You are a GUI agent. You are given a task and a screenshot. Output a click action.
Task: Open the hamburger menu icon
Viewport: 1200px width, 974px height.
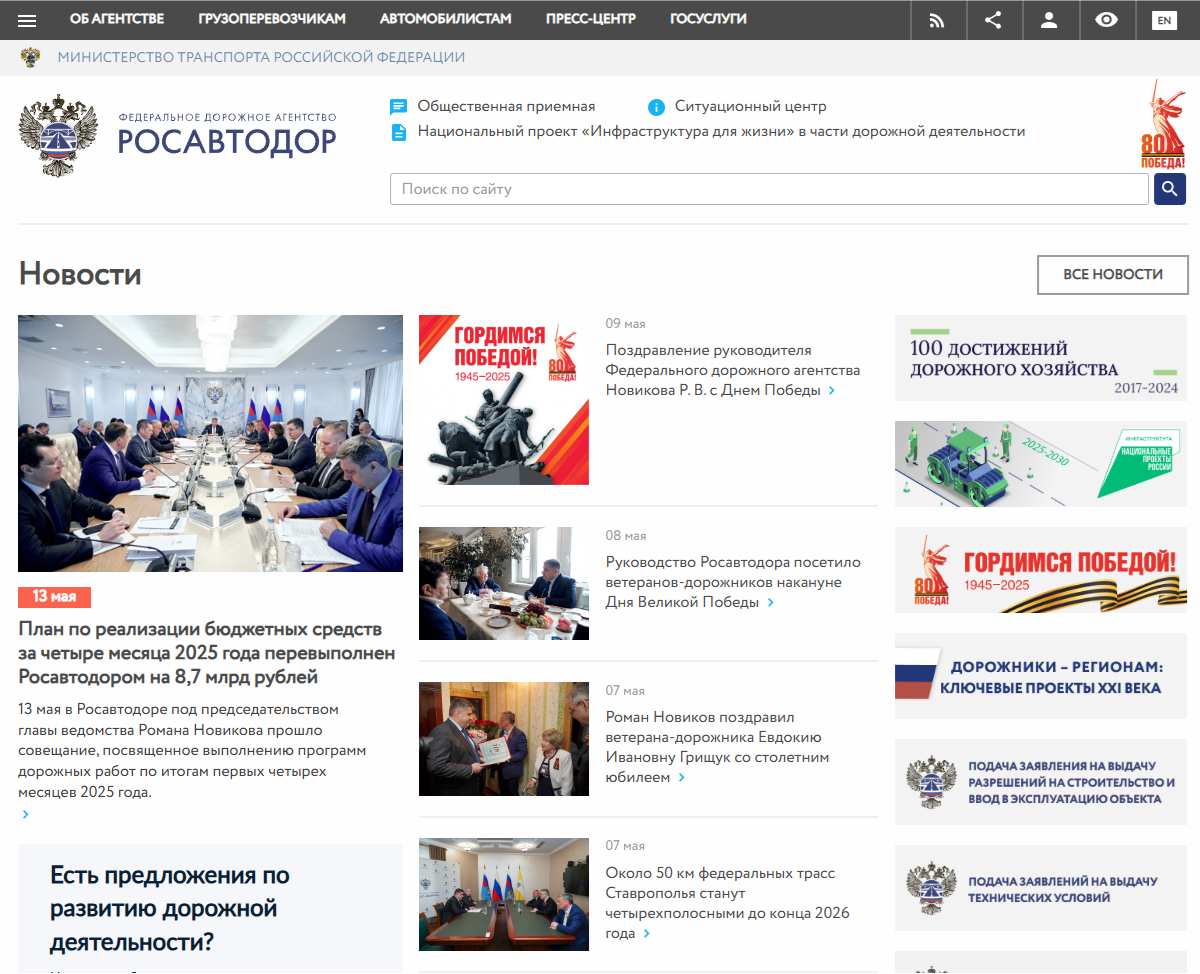coord(27,20)
